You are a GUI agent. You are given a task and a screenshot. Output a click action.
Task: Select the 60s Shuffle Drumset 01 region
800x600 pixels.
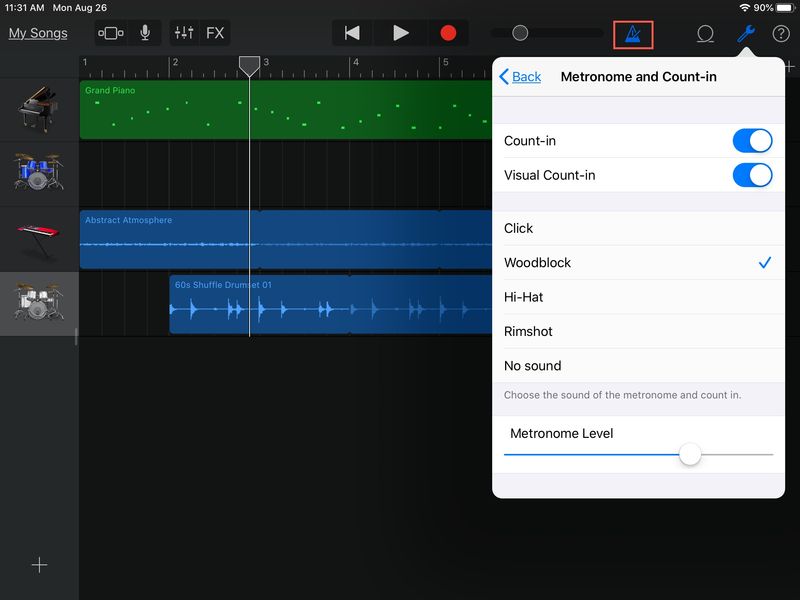pos(331,304)
